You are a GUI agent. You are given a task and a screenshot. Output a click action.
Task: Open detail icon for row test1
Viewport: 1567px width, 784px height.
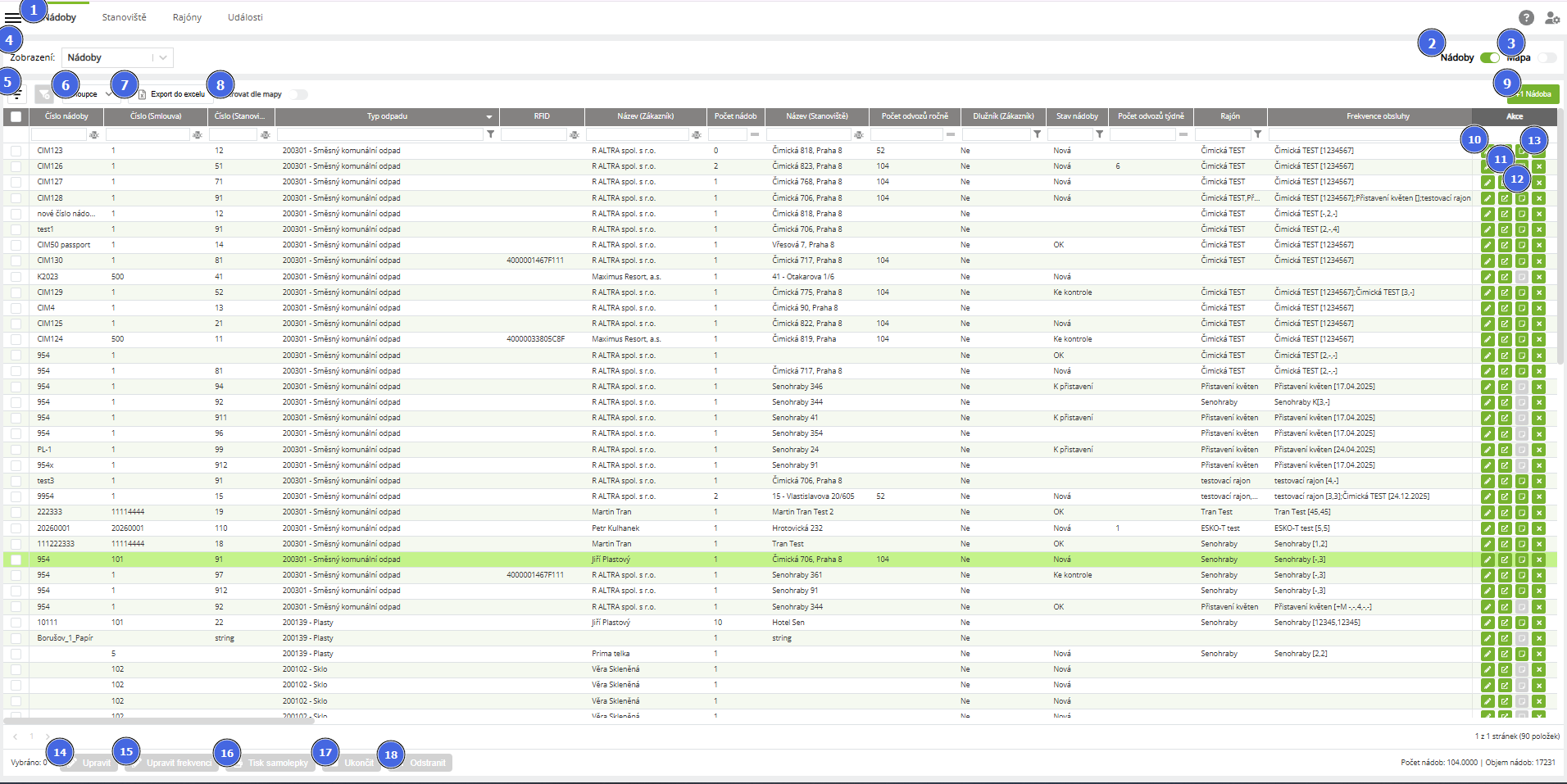(1505, 229)
